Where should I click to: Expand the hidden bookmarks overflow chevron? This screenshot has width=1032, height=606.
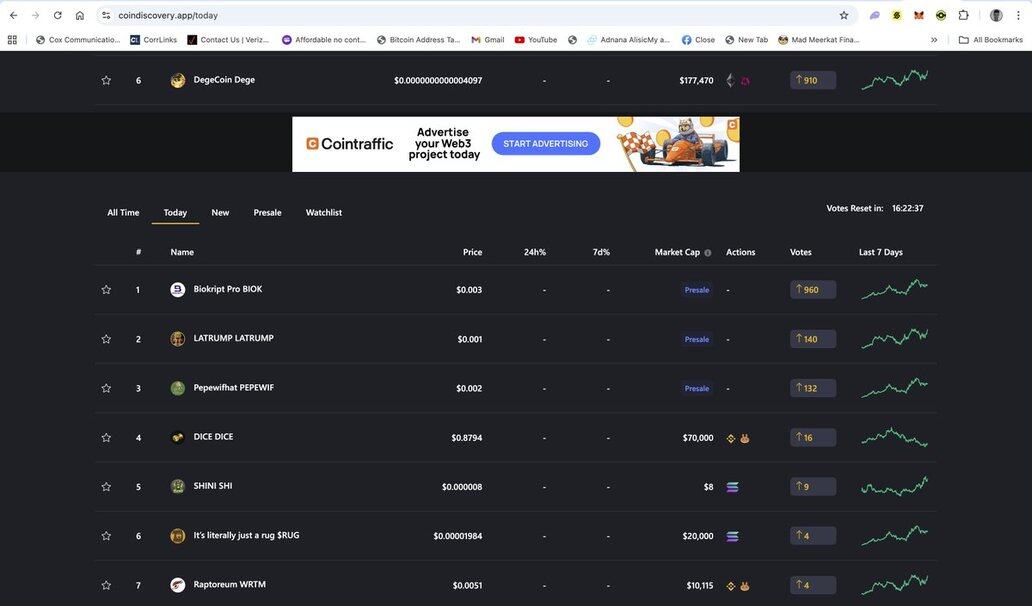point(934,40)
